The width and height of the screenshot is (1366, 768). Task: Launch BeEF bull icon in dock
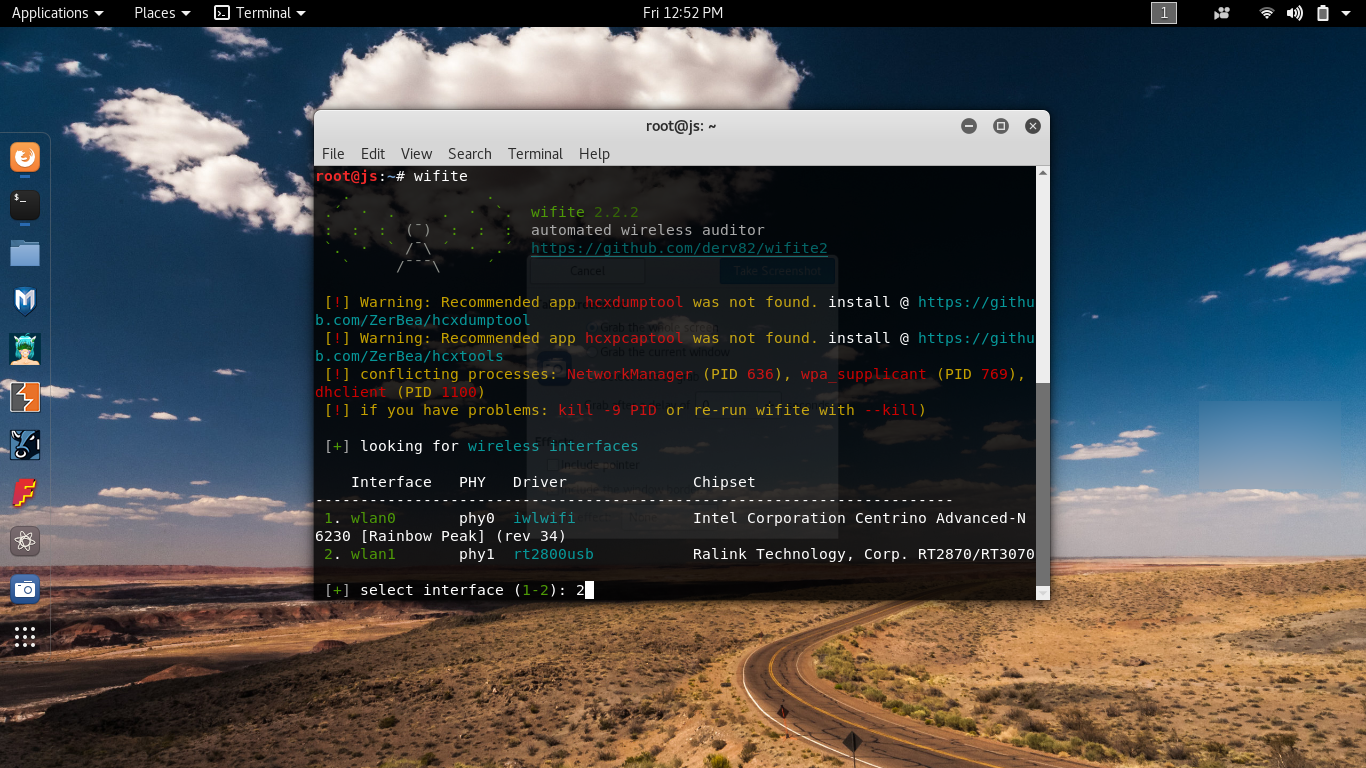tap(25, 445)
